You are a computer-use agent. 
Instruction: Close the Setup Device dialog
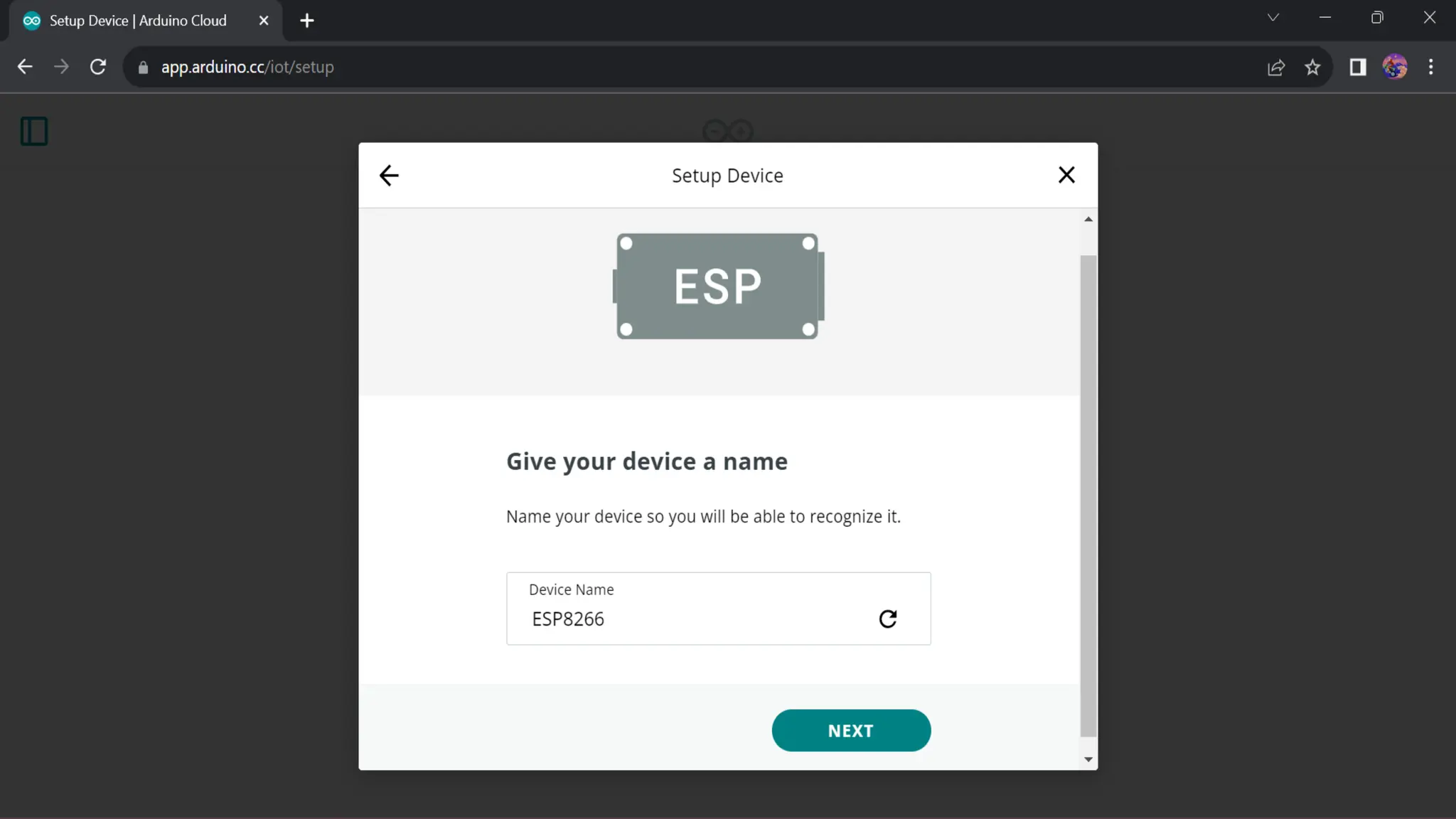[x=1066, y=175]
